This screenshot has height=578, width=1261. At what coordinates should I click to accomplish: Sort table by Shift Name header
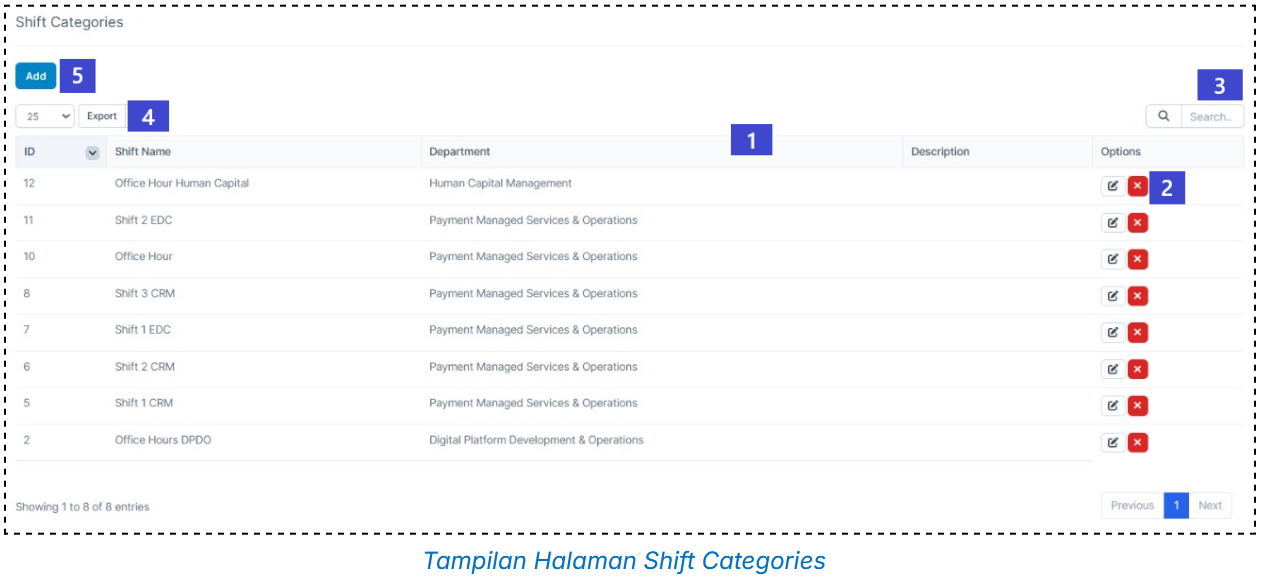click(x=143, y=152)
